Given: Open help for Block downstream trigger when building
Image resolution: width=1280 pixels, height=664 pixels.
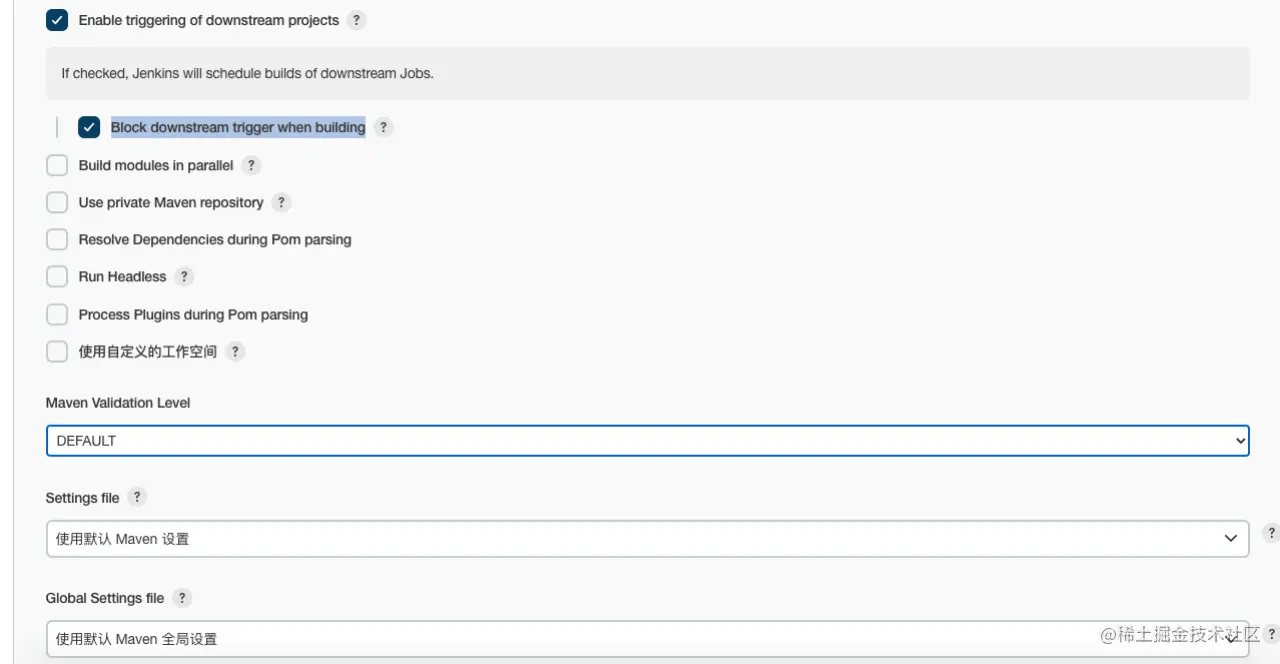Looking at the screenshot, I should tap(384, 127).
